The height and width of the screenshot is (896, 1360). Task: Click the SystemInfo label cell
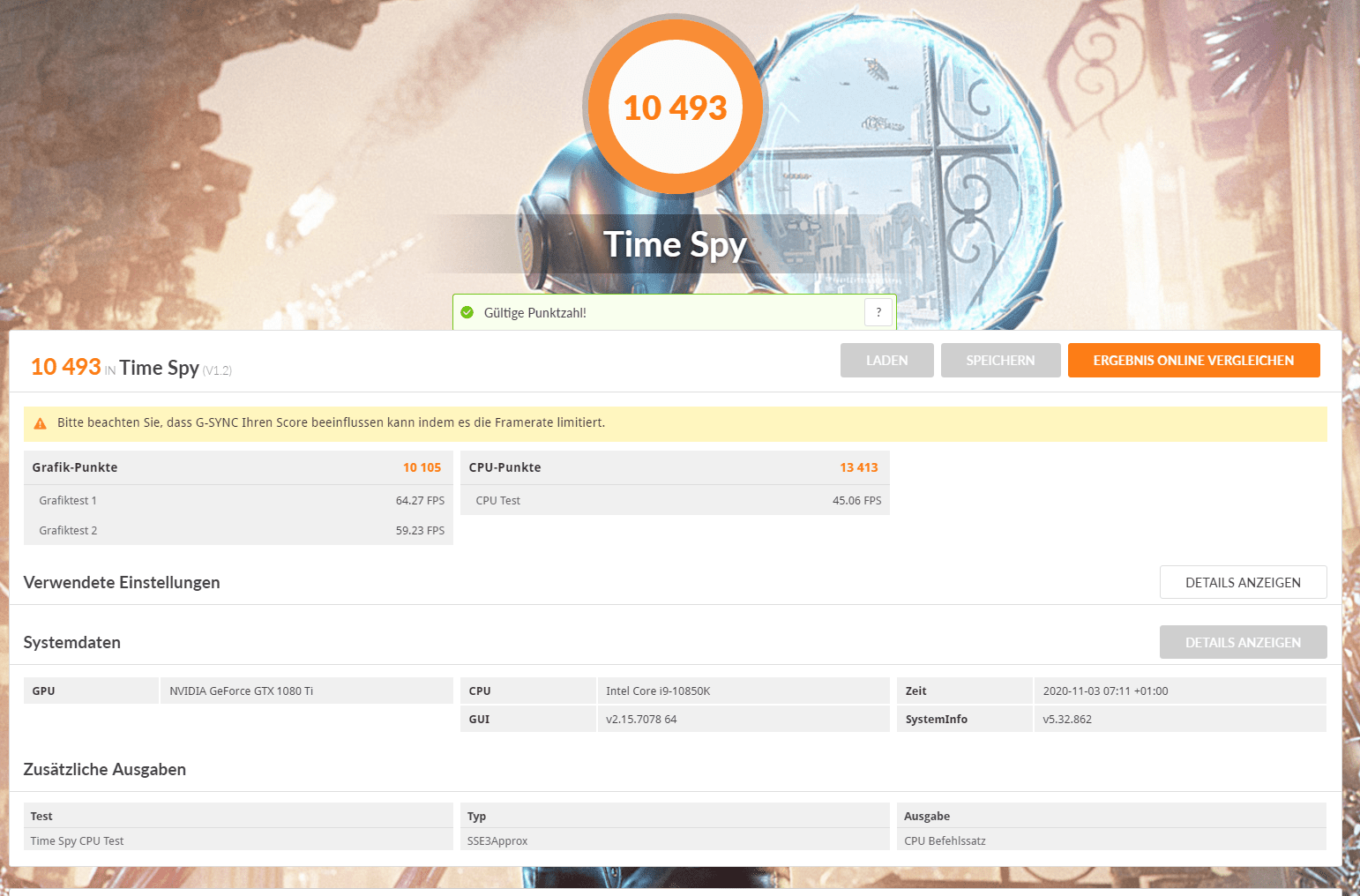coord(965,719)
